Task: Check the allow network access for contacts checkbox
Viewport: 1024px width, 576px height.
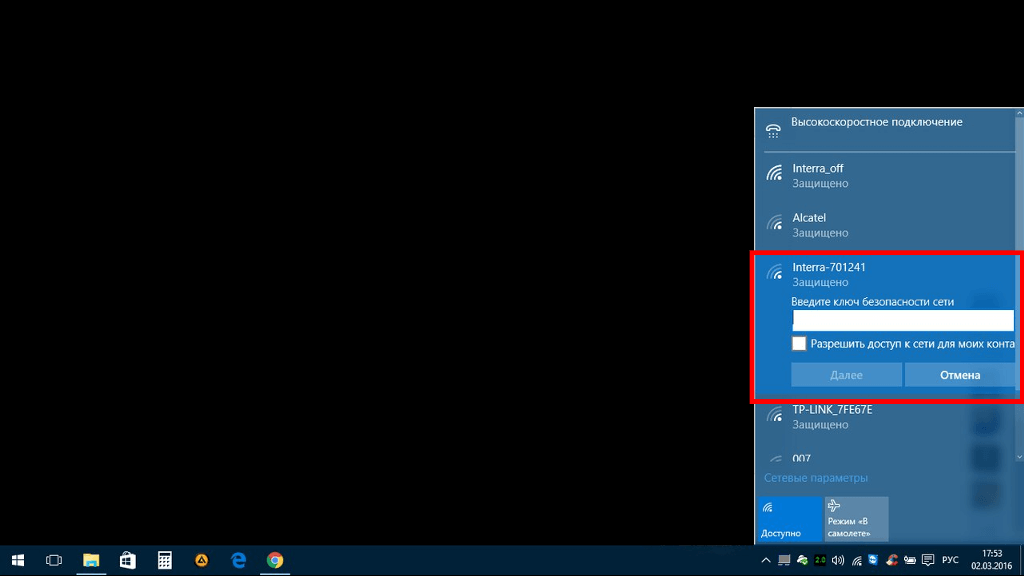Action: click(x=799, y=344)
